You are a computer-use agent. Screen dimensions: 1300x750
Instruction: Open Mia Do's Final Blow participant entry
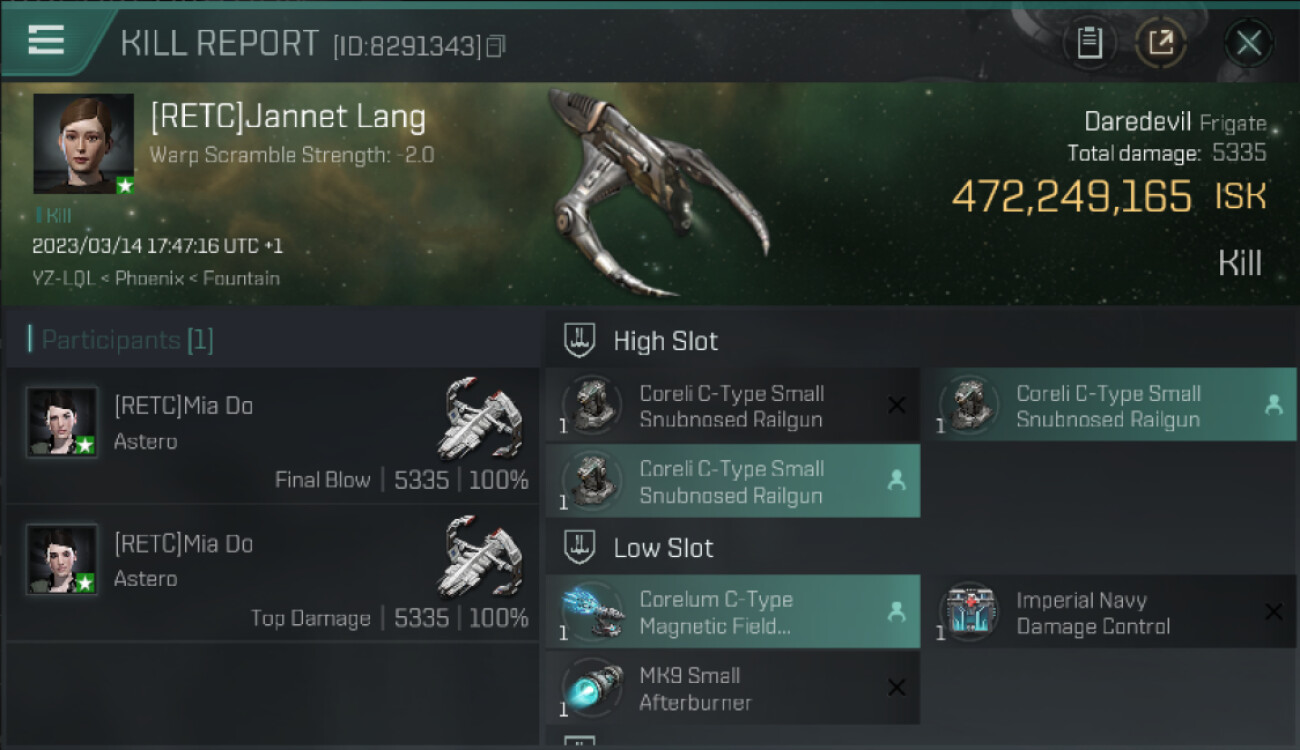[x=273, y=436]
